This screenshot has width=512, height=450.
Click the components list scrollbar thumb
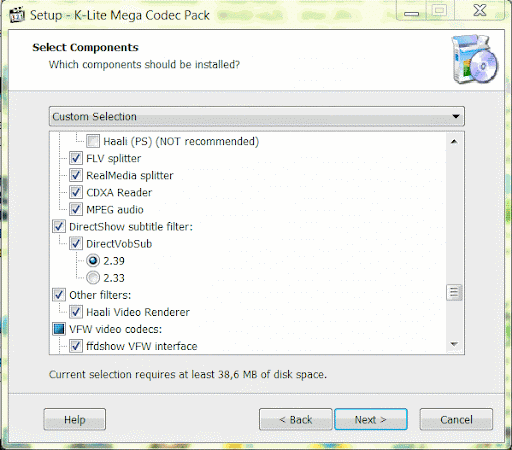tap(454, 292)
